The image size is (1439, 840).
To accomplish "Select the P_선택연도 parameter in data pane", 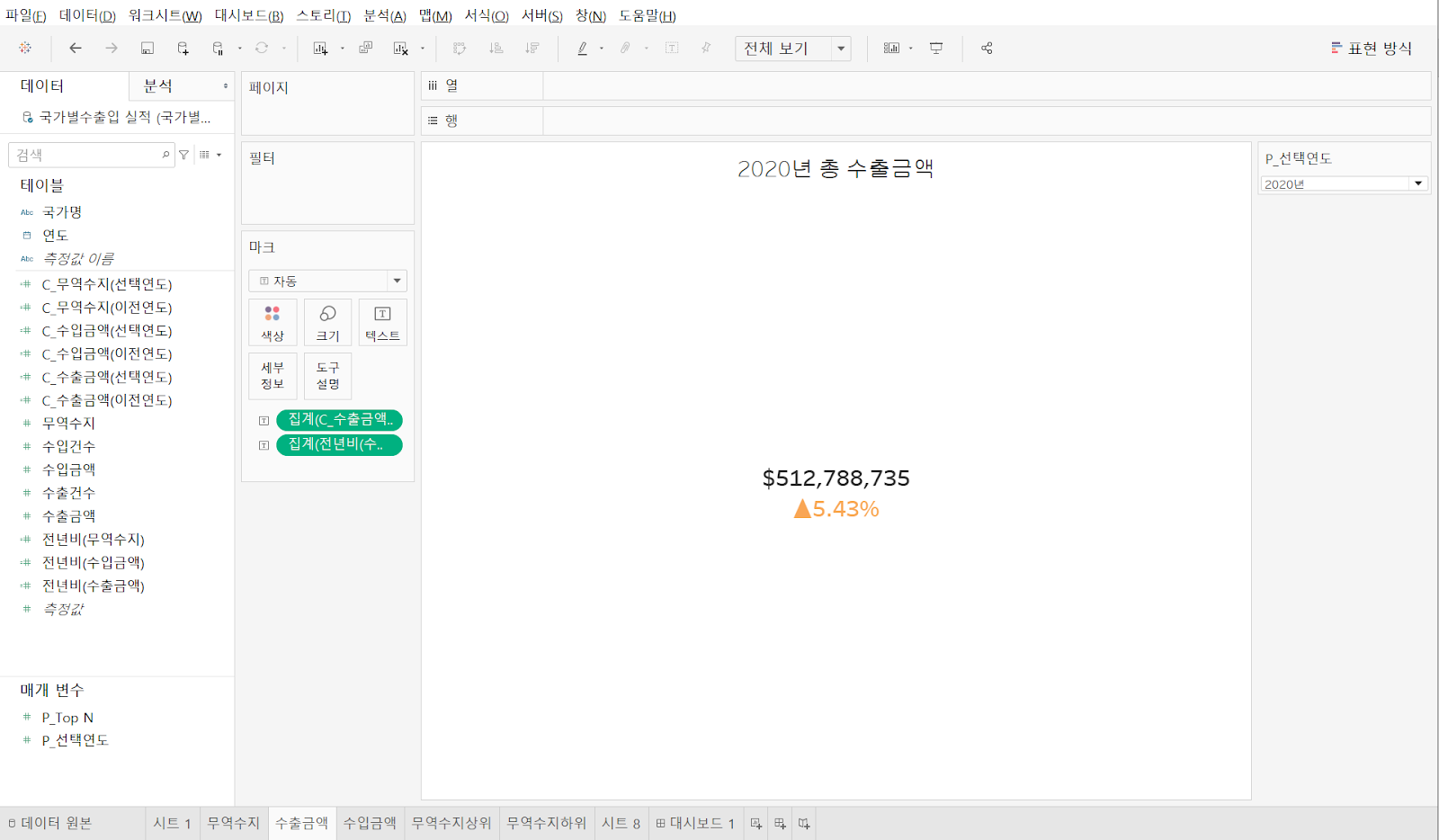I will pos(76,740).
